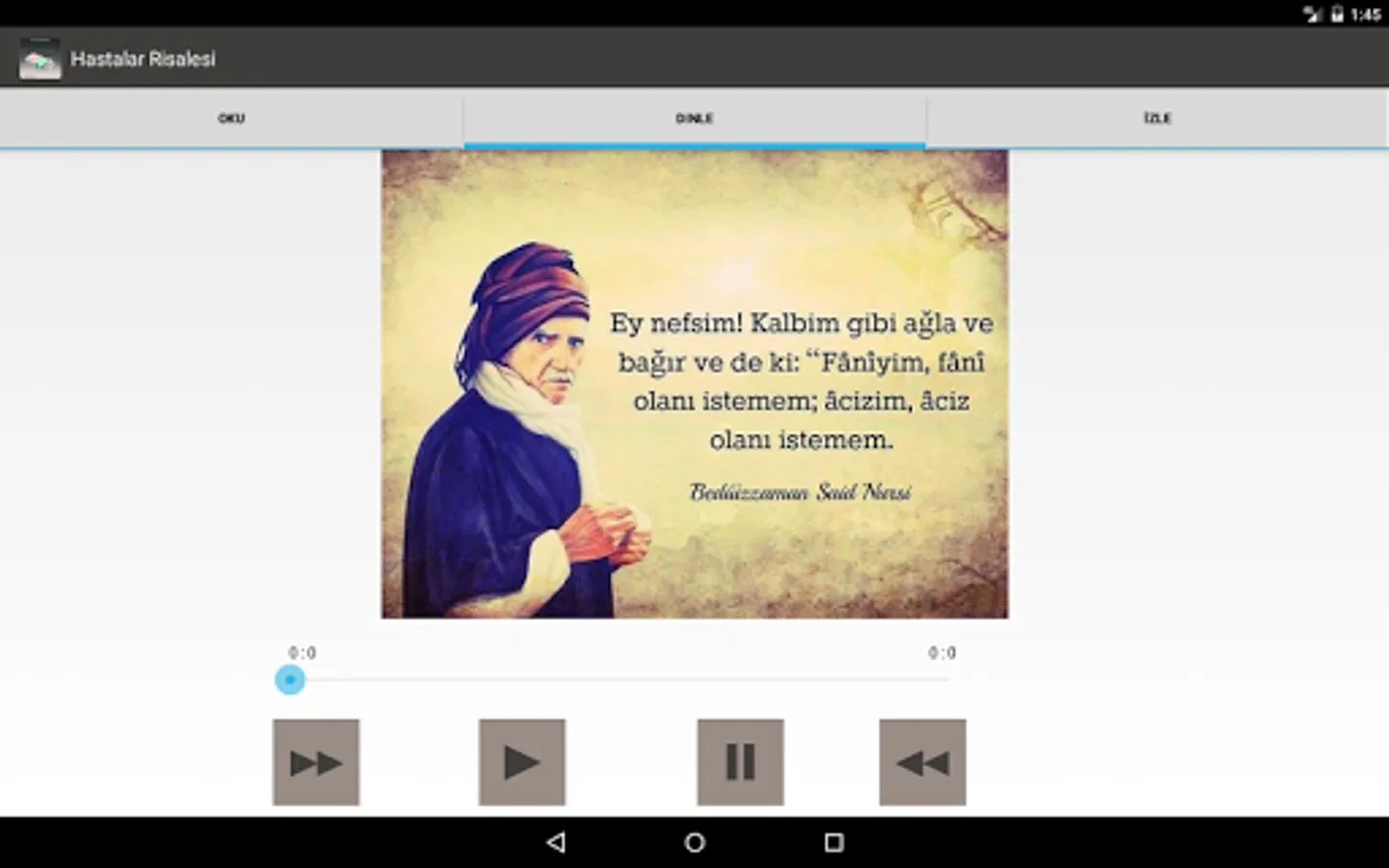The width and height of the screenshot is (1389, 868).
Task: Open the IZLE tab
Action: 1157,119
